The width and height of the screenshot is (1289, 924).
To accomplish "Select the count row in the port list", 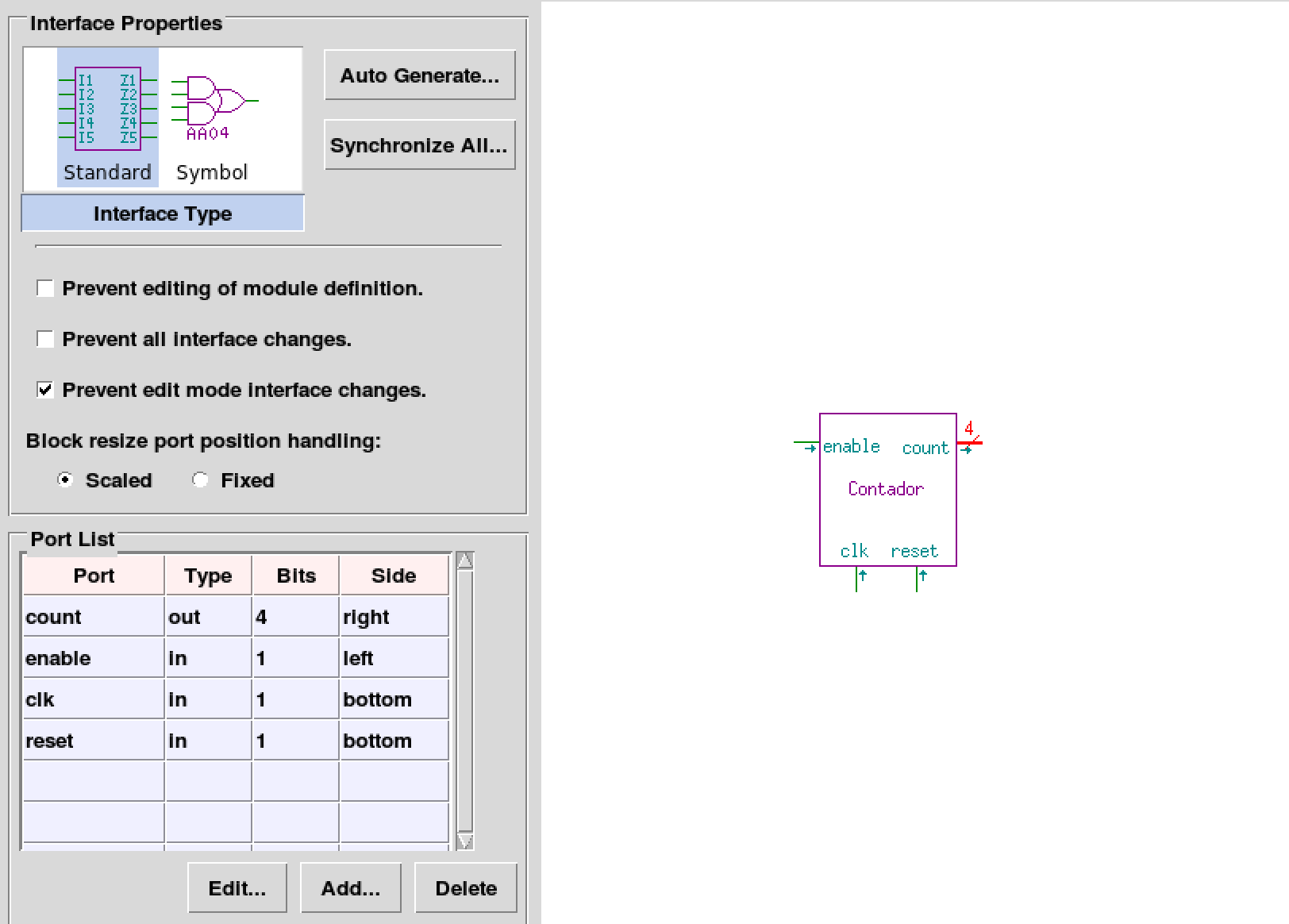I will pos(94,617).
